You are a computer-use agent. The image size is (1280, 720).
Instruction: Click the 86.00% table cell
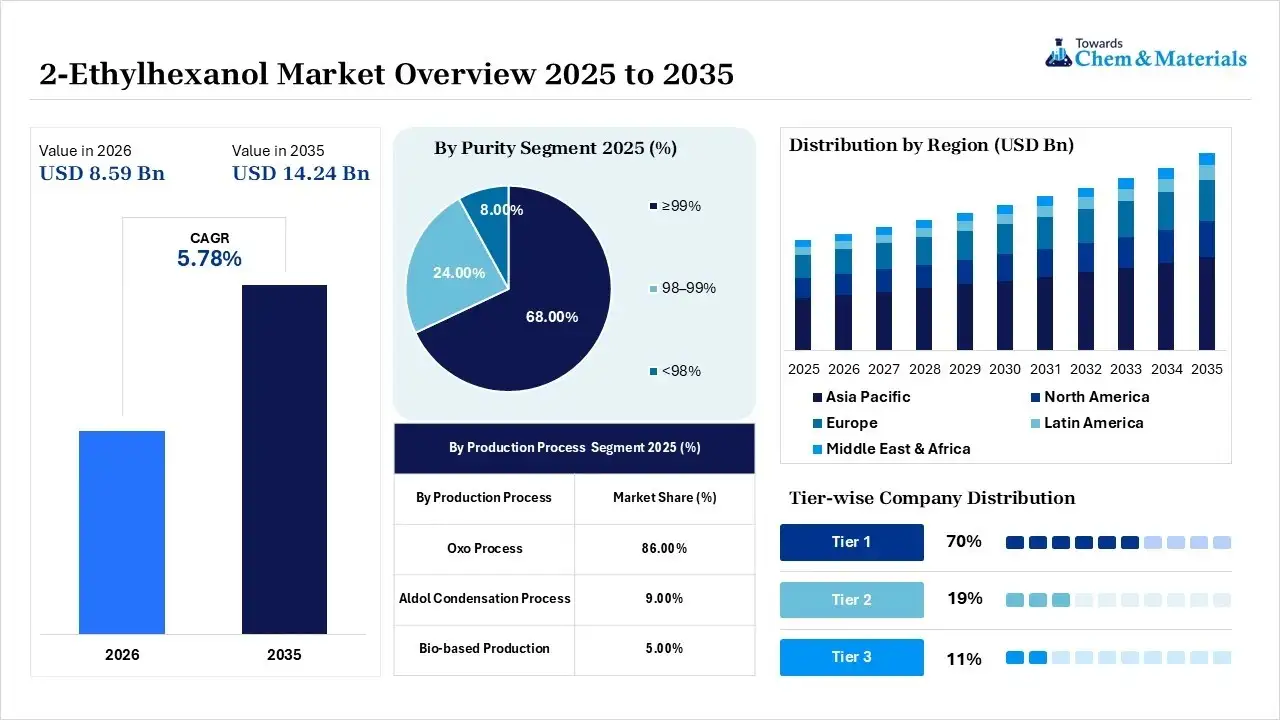(665, 549)
